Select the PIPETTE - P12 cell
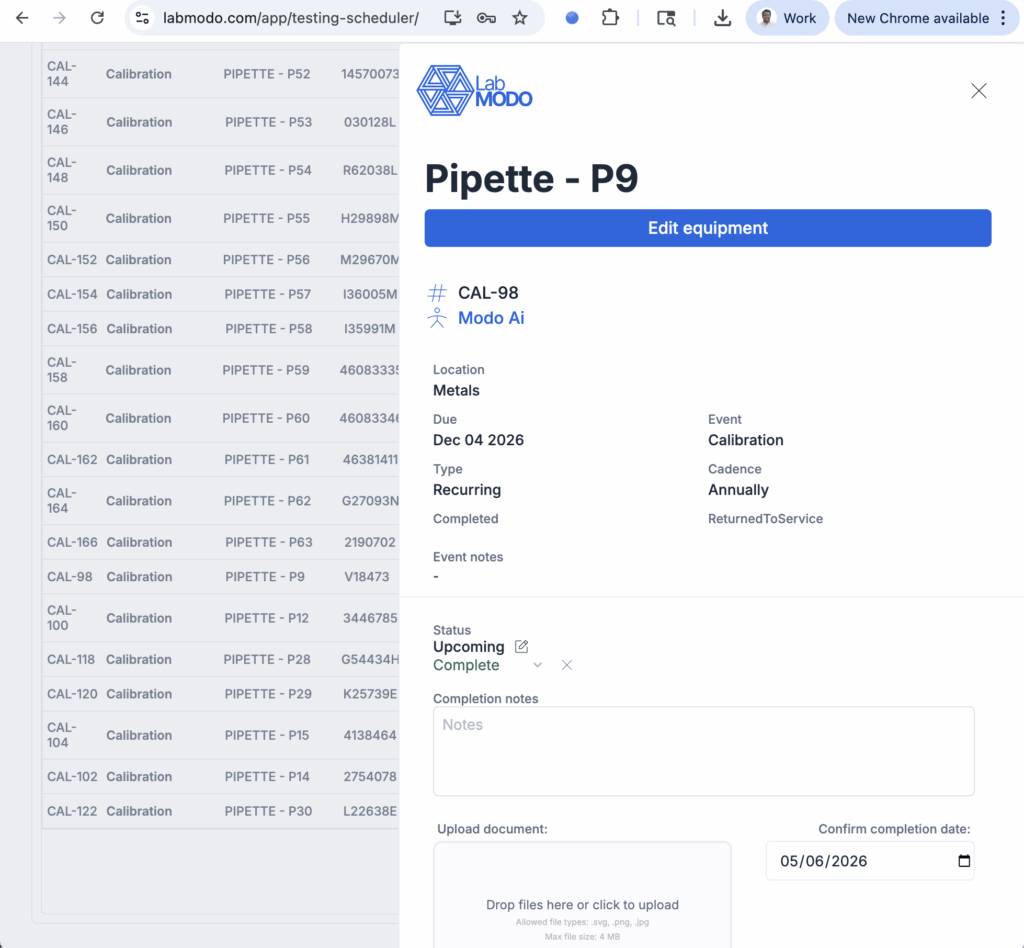This screenshot has height=948, width=1024. (266, 618)
